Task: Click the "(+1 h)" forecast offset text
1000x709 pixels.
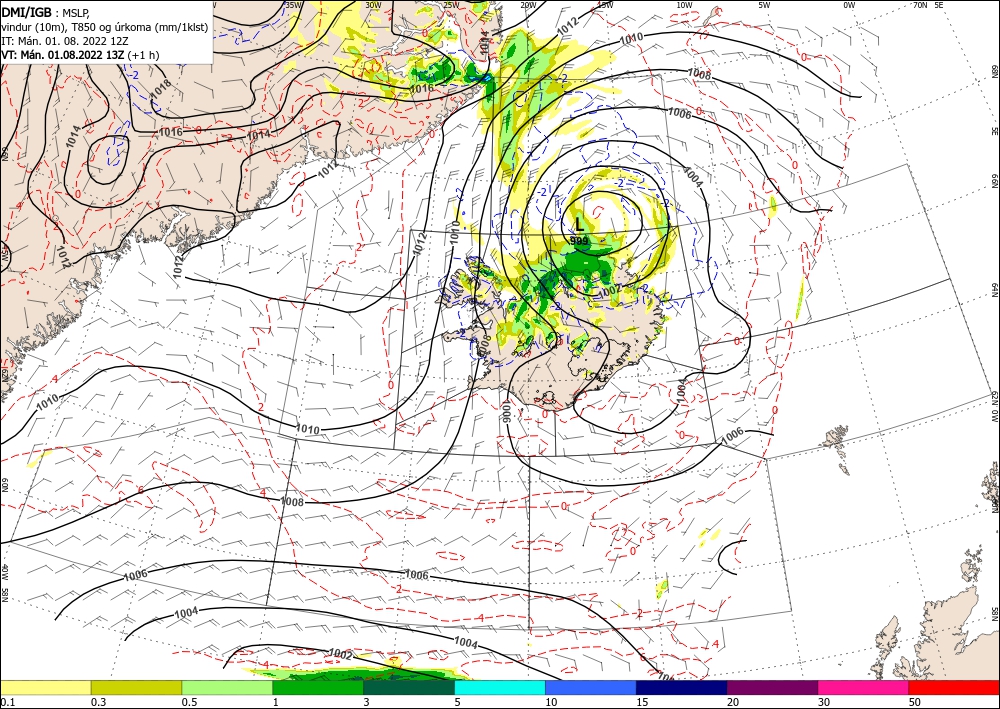Action: click(143, 55)
